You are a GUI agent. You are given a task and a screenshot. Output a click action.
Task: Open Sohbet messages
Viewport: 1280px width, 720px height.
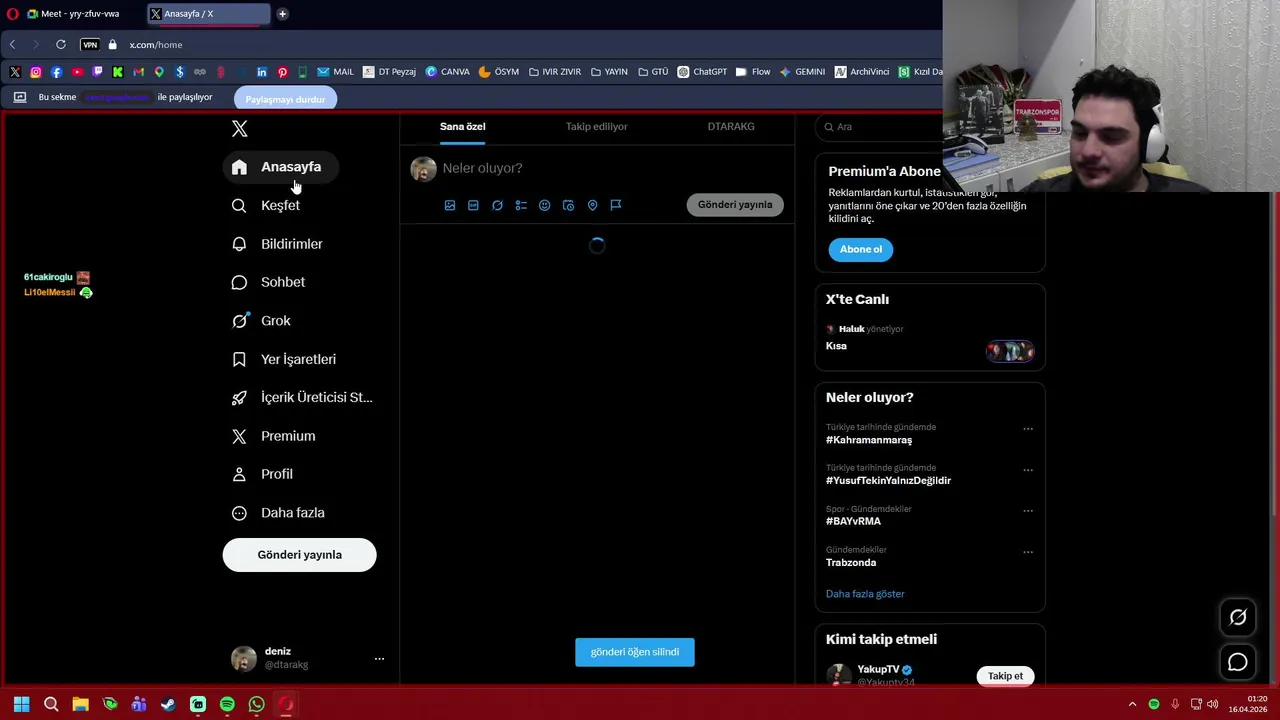click(268, 282)
